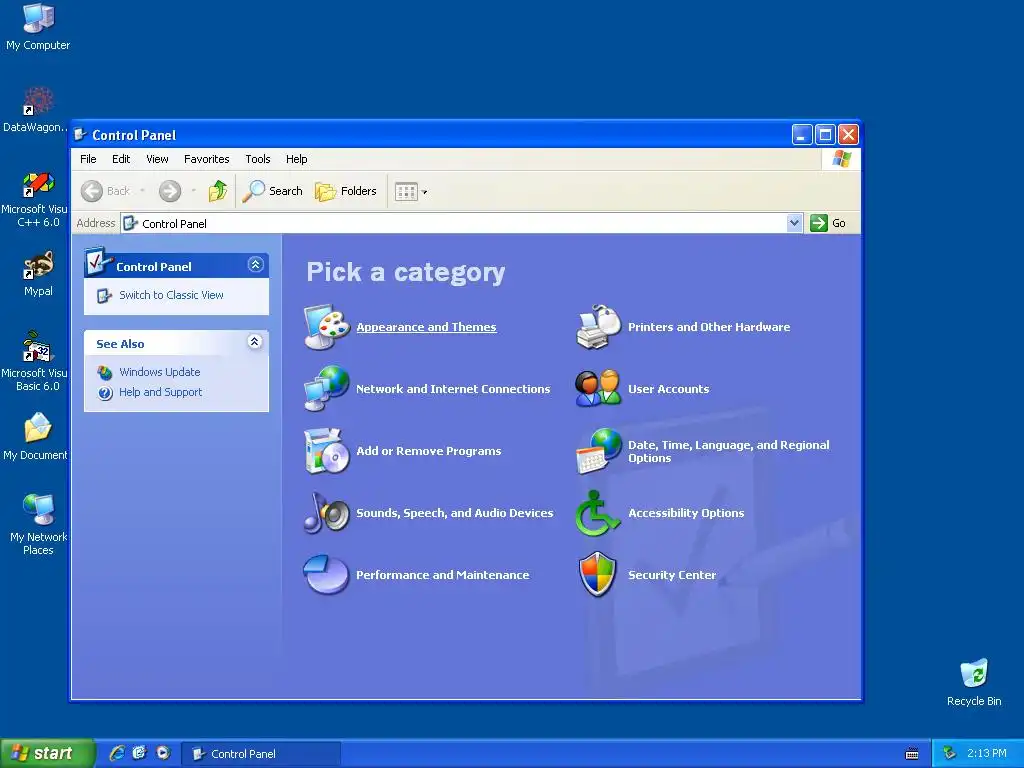Open the Performance and Maintenance pie chart icon
The image size is (1024, 768).
[327, 575]
